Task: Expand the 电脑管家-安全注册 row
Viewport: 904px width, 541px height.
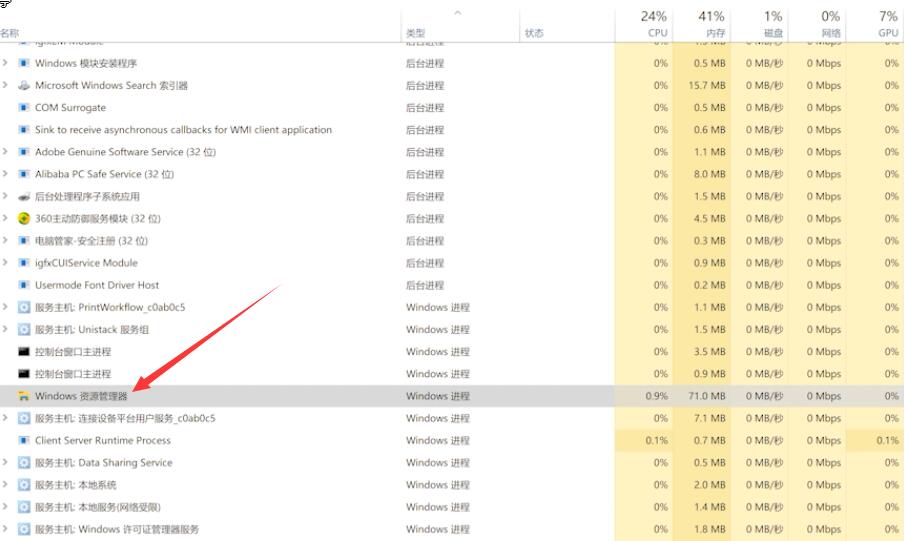Action: (x=5, y=240)
